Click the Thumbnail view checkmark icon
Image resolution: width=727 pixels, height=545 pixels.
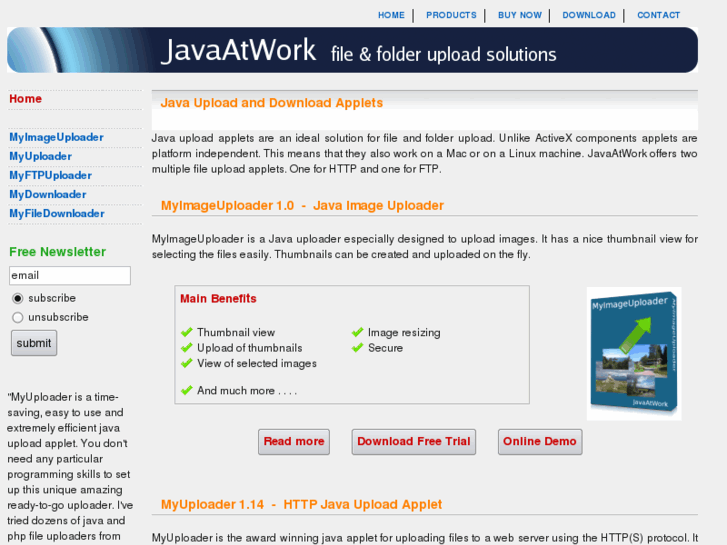click(x=187, y=332)
